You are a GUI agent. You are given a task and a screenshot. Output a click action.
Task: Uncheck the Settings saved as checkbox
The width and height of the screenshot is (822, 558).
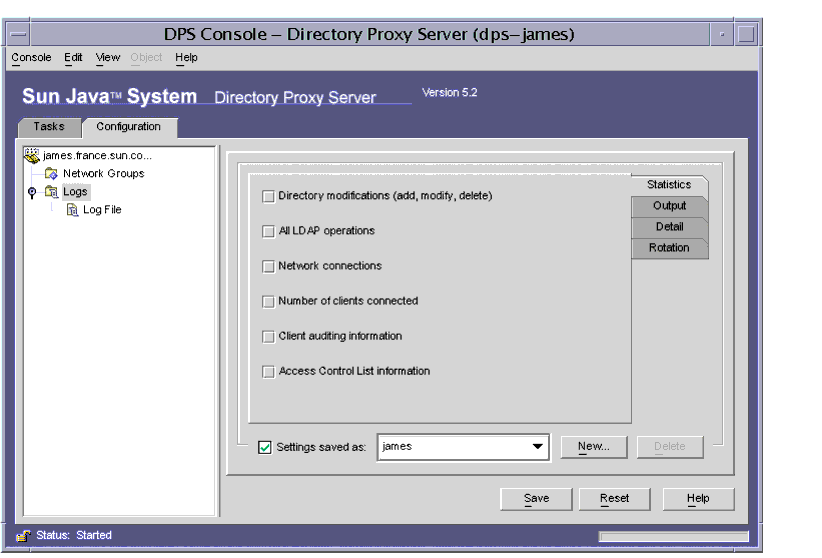pyautogui.click(x=265, y=447)
